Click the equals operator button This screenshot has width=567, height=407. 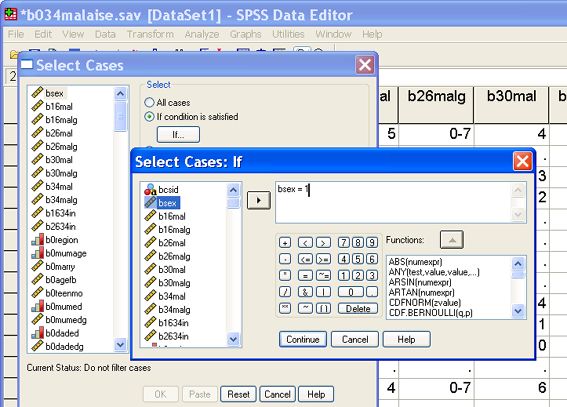[305, 275]
